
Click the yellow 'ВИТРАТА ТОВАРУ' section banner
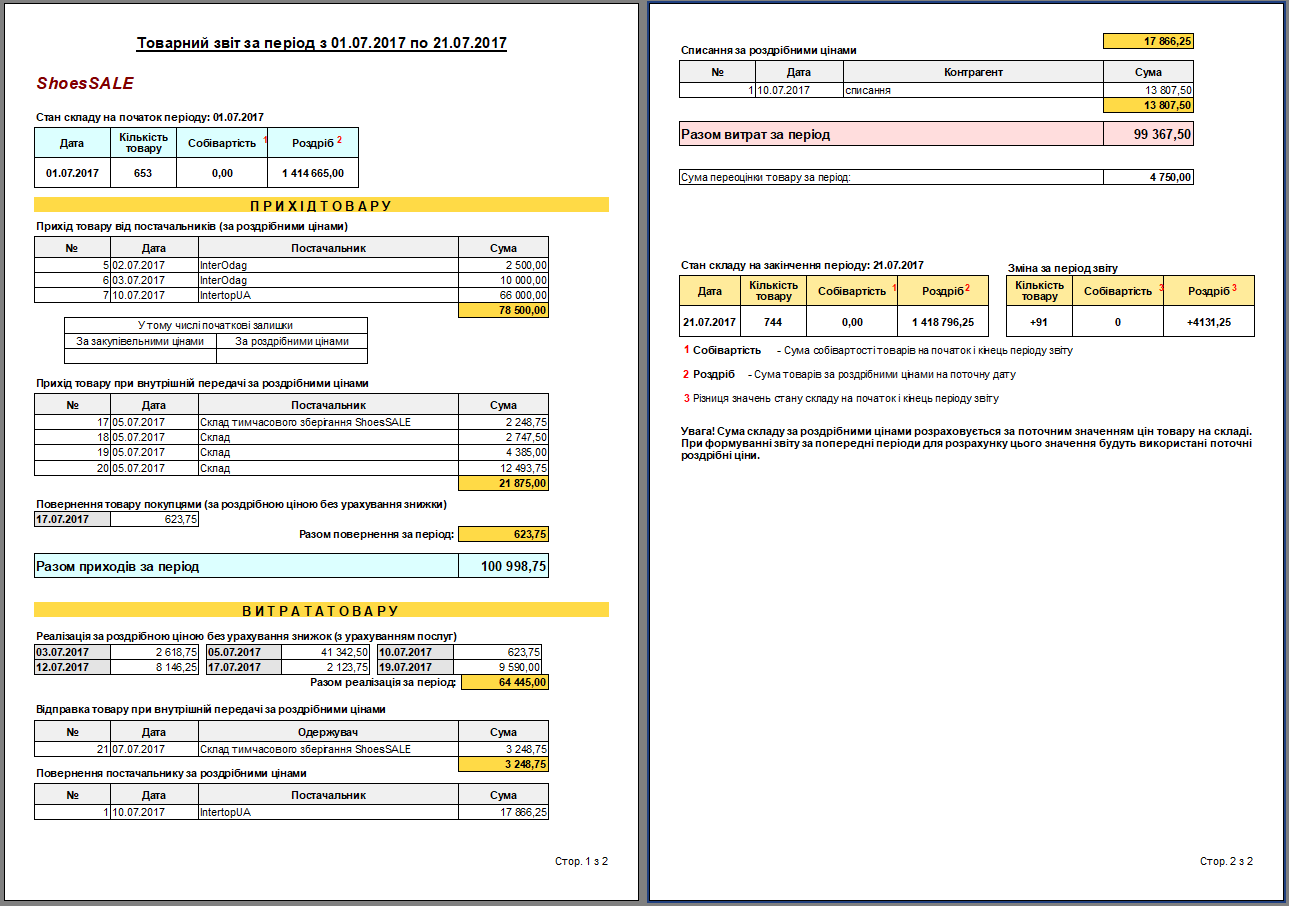(321, 611)
